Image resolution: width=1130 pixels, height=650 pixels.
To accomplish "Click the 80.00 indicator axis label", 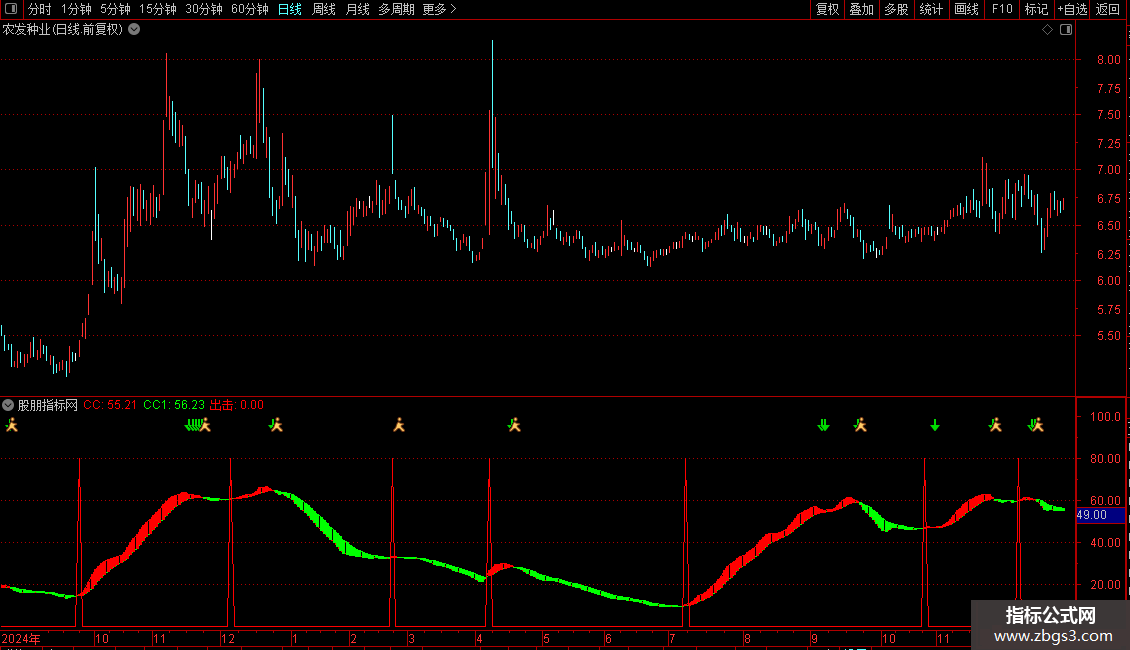I will coord(1105,459).
